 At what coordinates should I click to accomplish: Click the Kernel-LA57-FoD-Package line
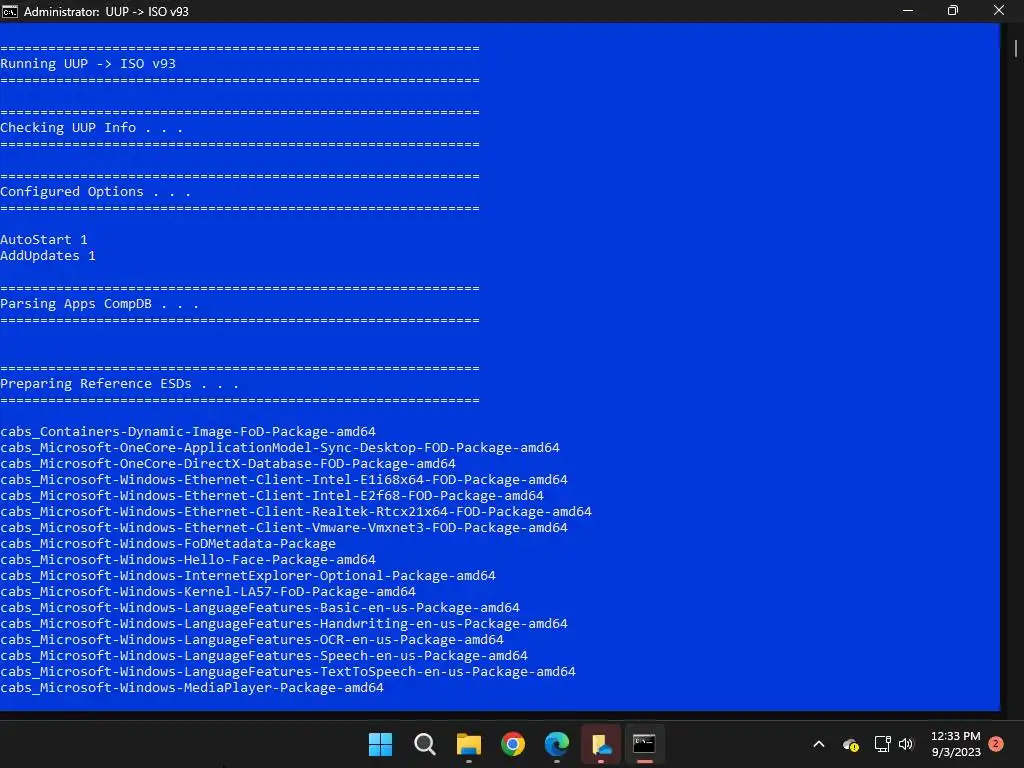tap(208, 592)
